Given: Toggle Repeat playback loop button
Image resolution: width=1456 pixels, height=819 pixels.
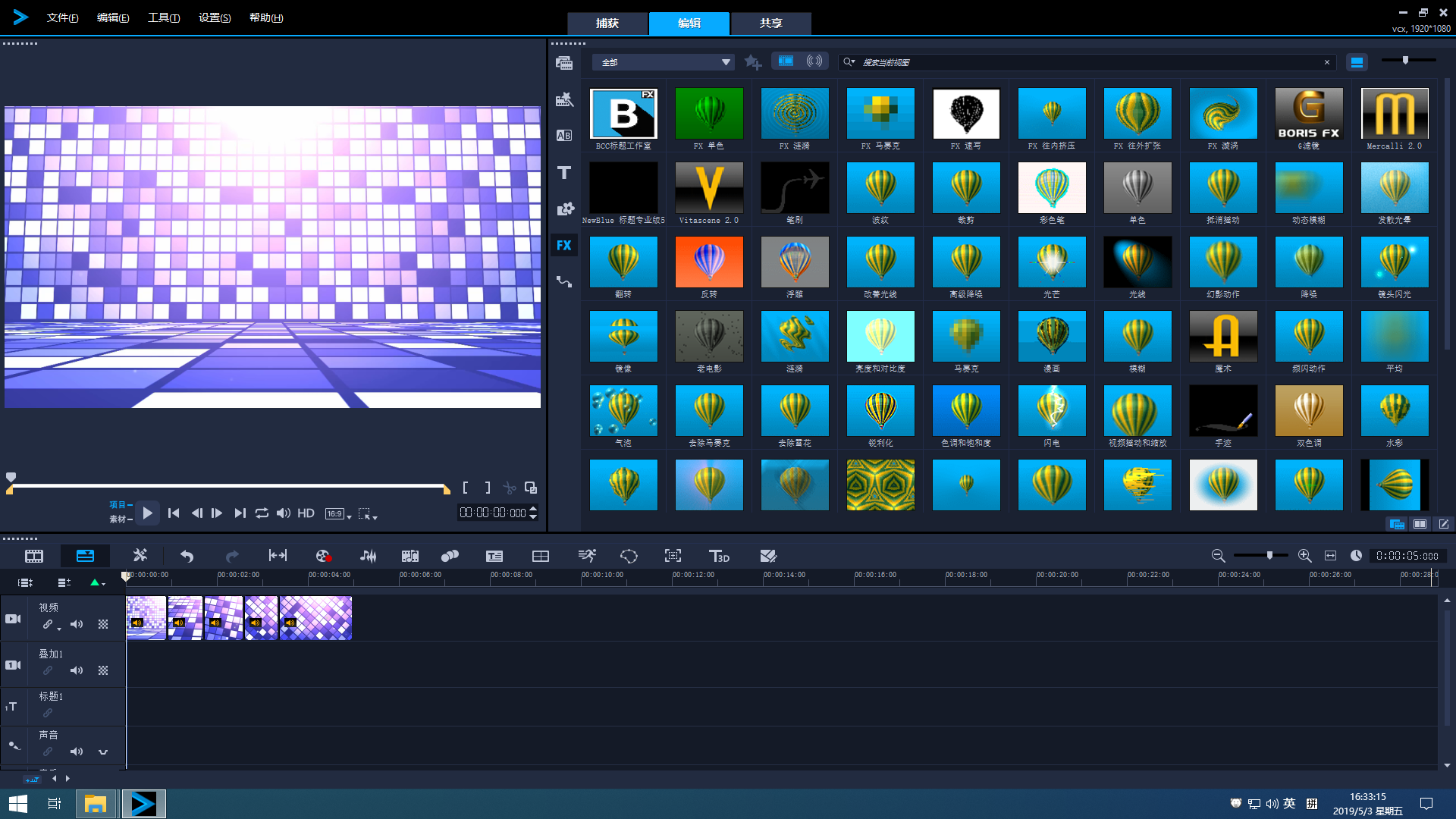Looking at the screenshot, I should [x=262, y=513].
